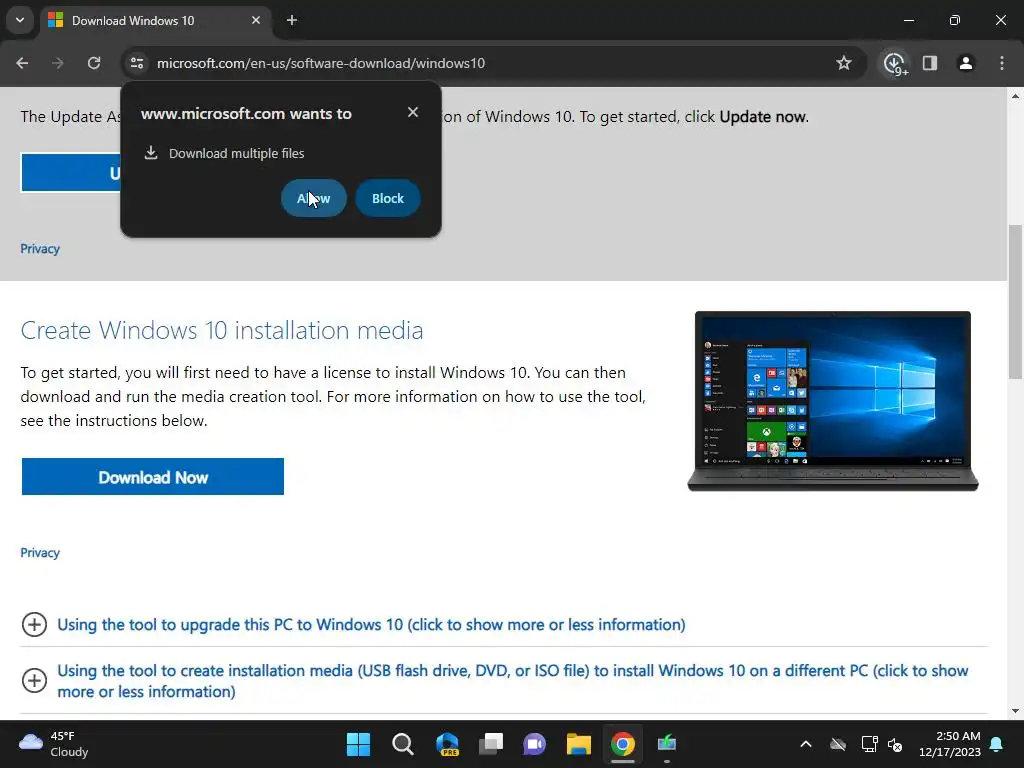Open a new browser tab
Screen dimensions: 1024x768
292,20
